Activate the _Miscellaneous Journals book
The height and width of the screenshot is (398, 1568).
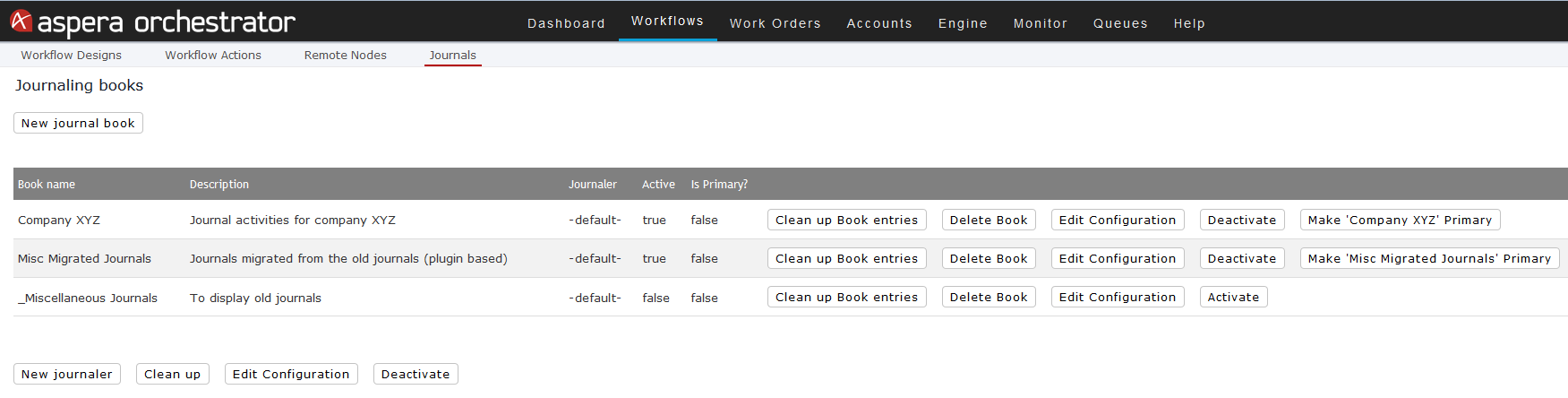1233,297
